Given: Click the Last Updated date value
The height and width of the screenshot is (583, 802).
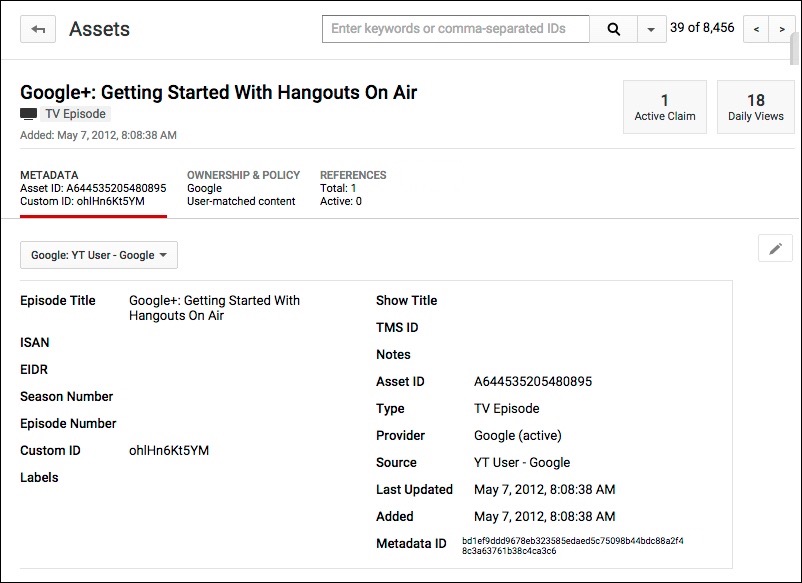Looking at the screenshot, I should 544,490.
